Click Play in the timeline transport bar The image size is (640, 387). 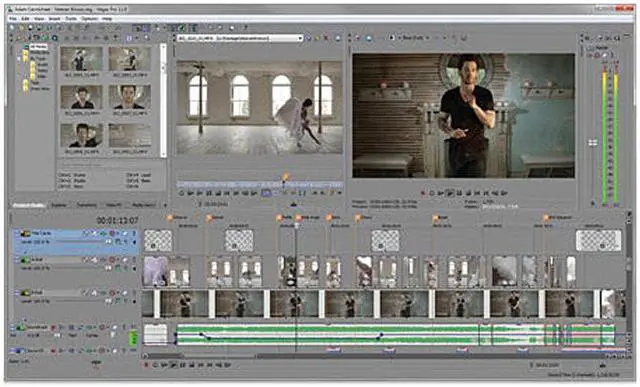coord(173,365)
